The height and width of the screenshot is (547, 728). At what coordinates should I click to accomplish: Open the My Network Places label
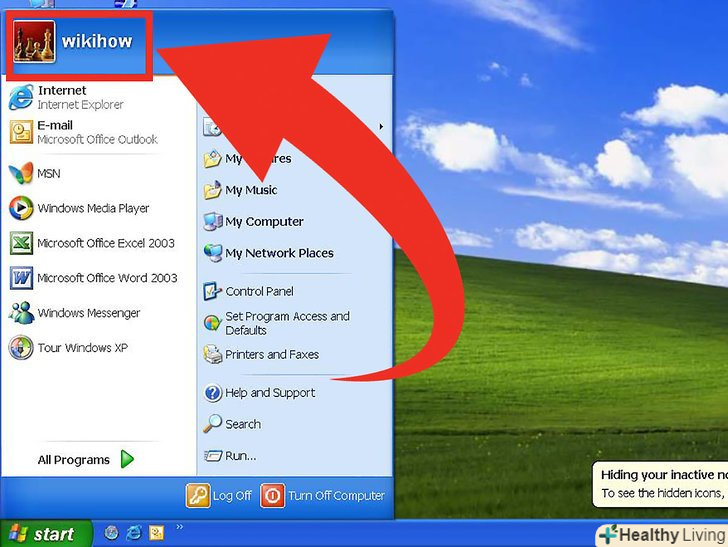tap(280, 253)
